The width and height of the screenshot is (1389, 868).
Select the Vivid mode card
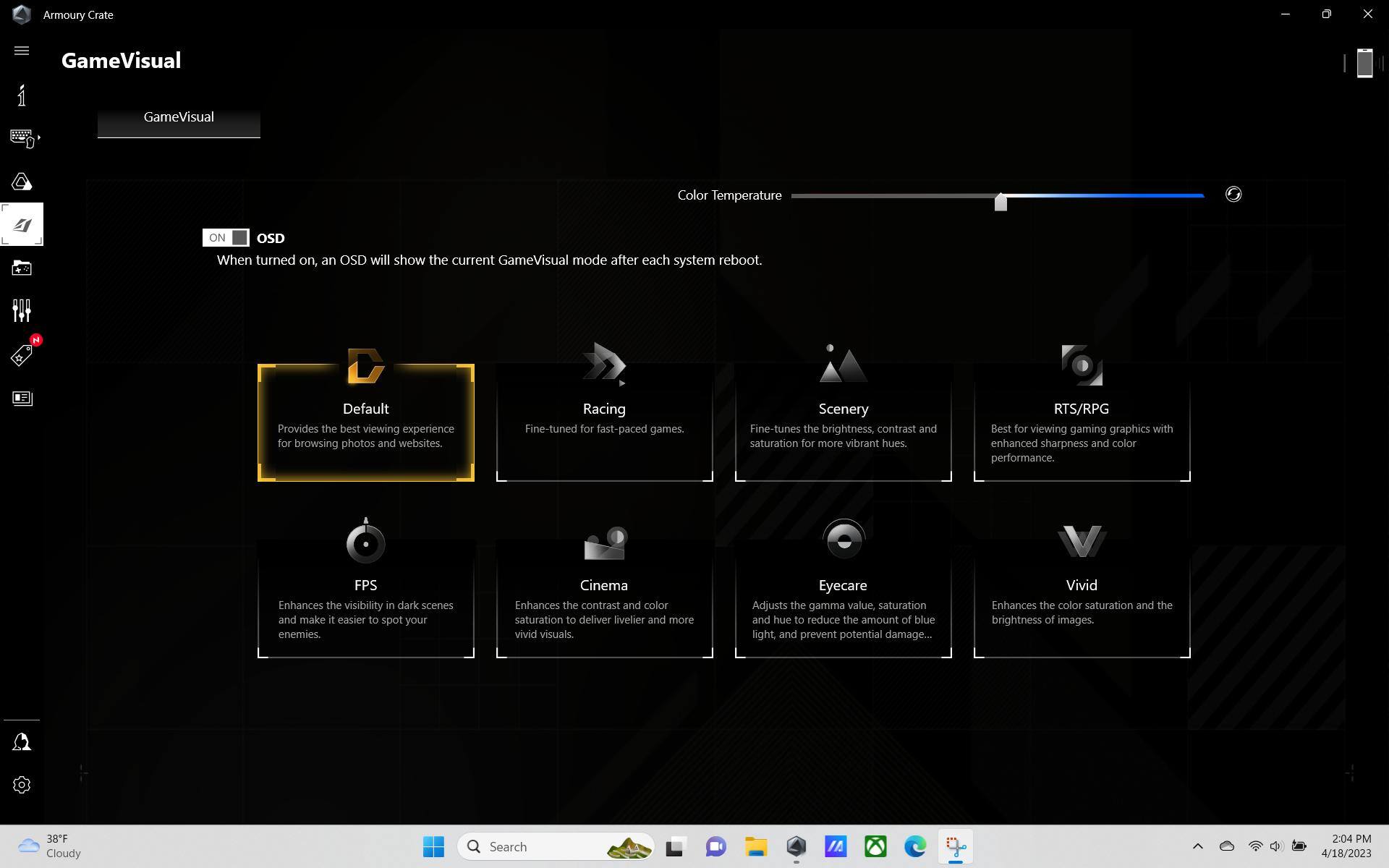(x=1082, y=599)
